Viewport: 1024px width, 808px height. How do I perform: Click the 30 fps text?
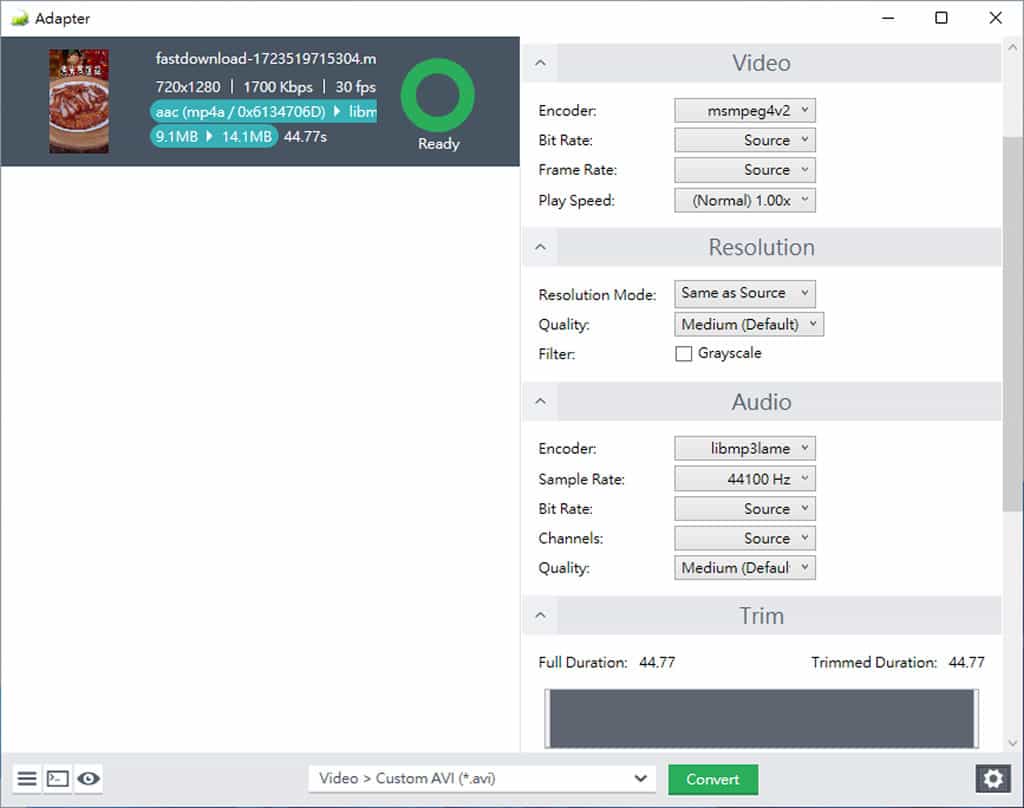(355, 87)
